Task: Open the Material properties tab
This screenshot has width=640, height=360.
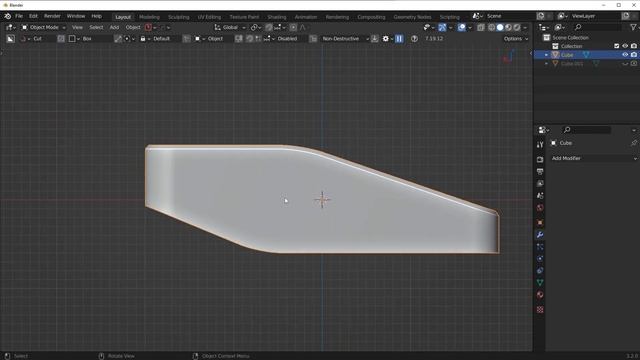Action: tap(540, 295)
